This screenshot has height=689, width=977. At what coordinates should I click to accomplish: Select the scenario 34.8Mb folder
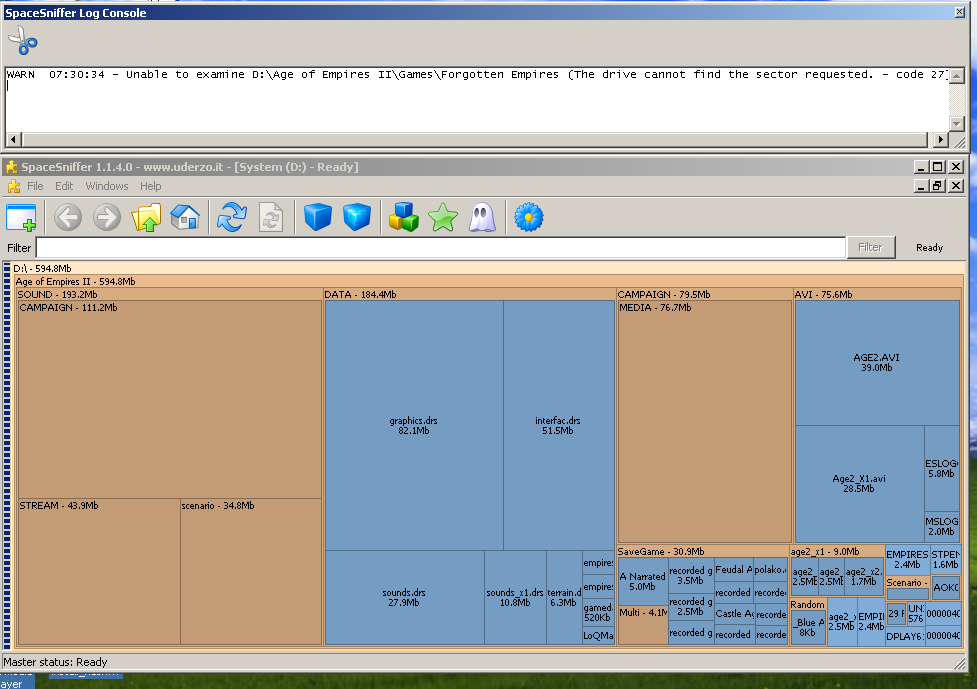click(x=251, y=571)
